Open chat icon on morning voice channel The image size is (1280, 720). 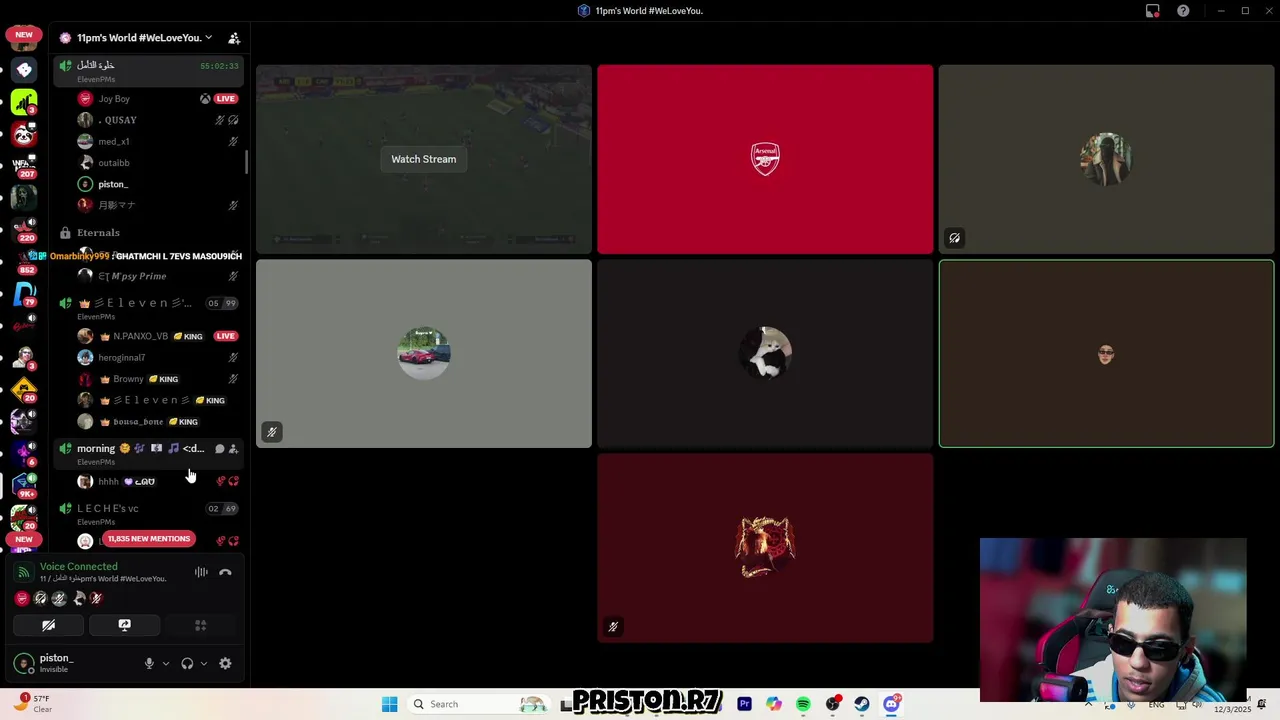tap(220, 449)
